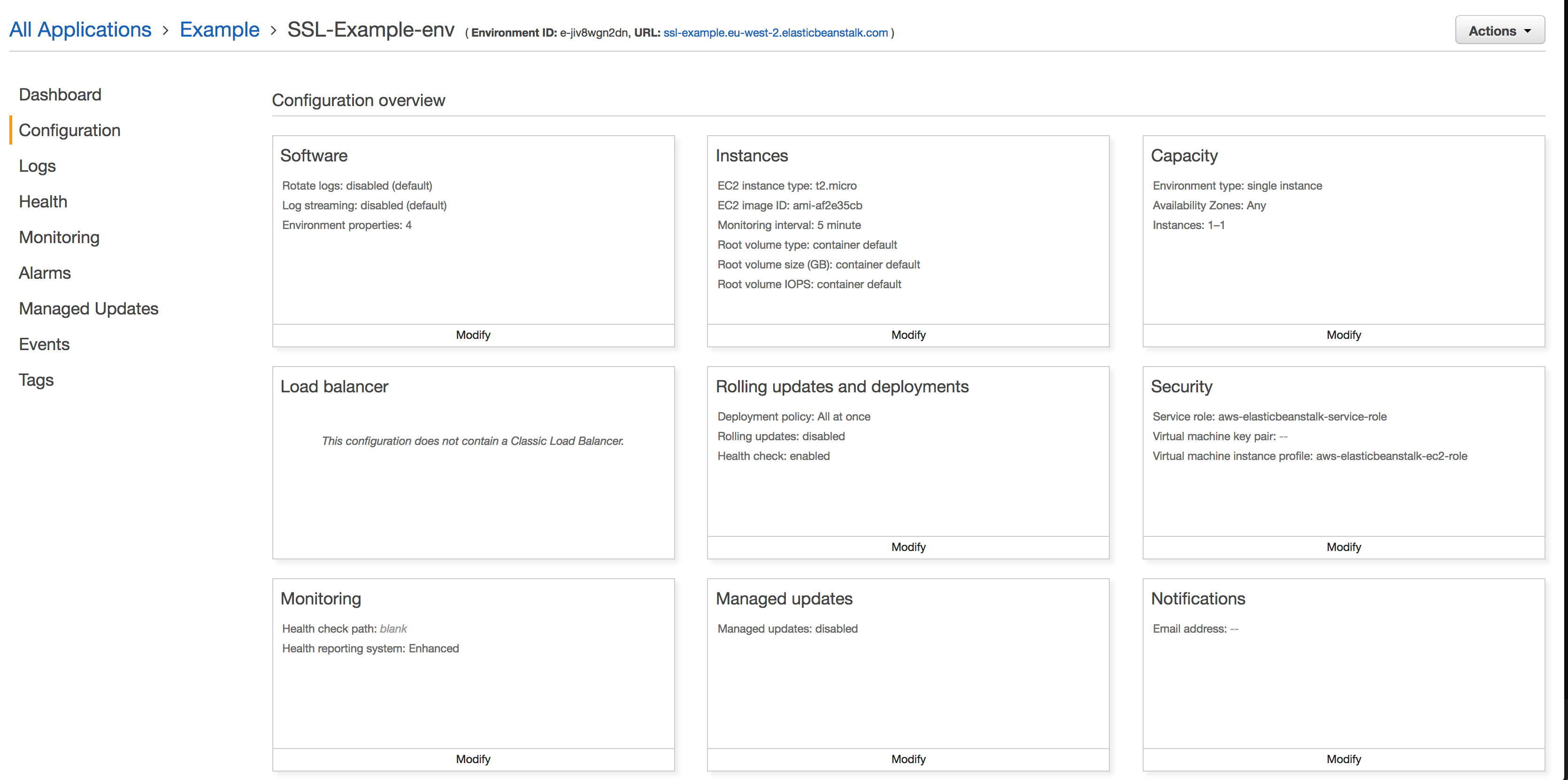Click the Configuration overview heading
Viewport: 1568px width, 780px height.
coord(359,100)
